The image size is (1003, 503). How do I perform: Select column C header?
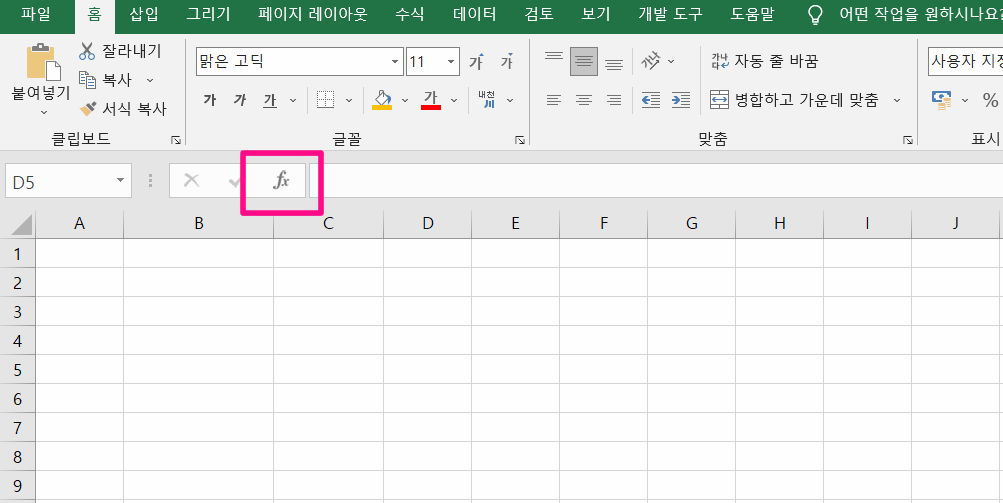[328, 223]
